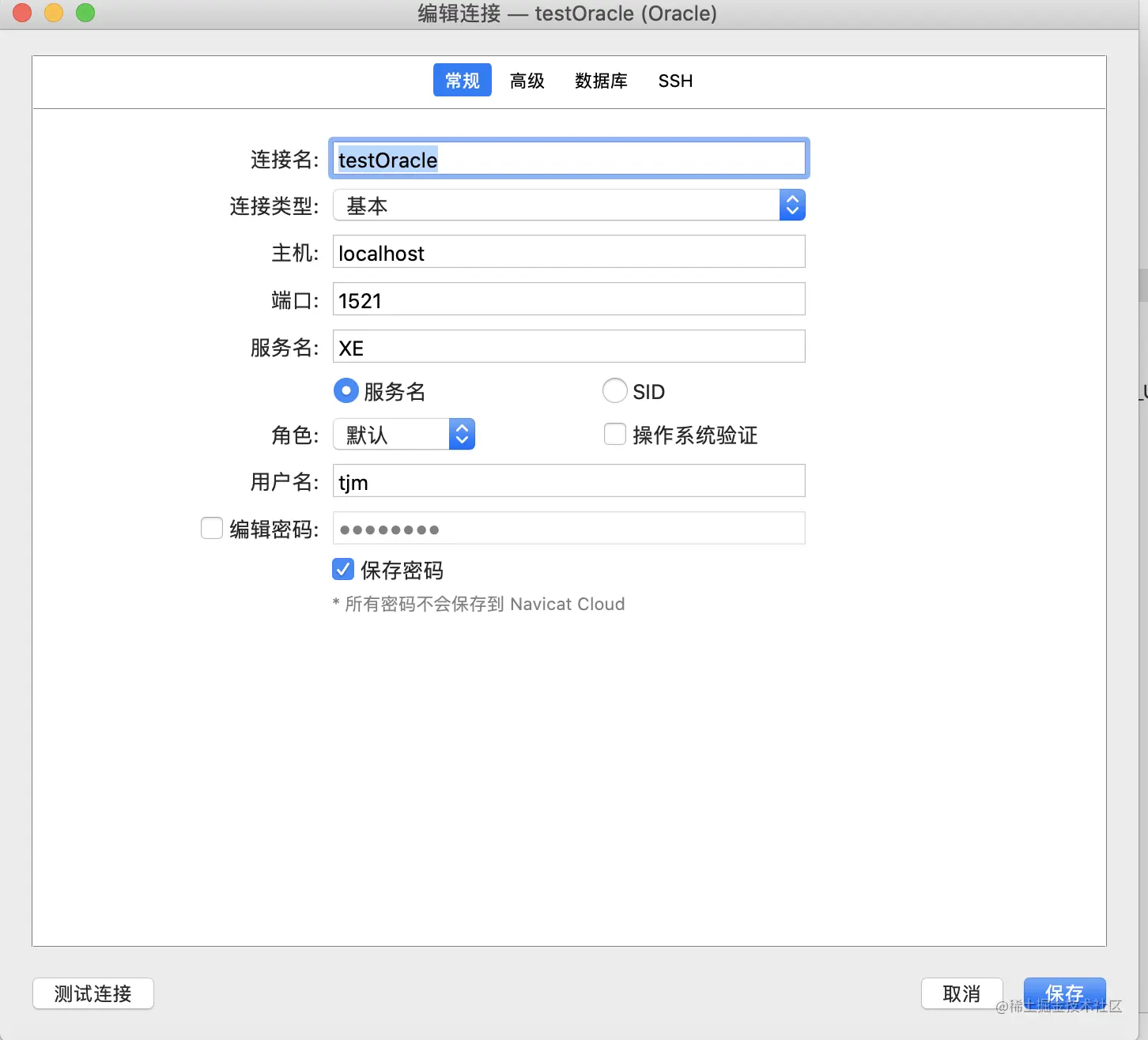Click the 取消 button
1148x1040 pixels.
[962, 993]
